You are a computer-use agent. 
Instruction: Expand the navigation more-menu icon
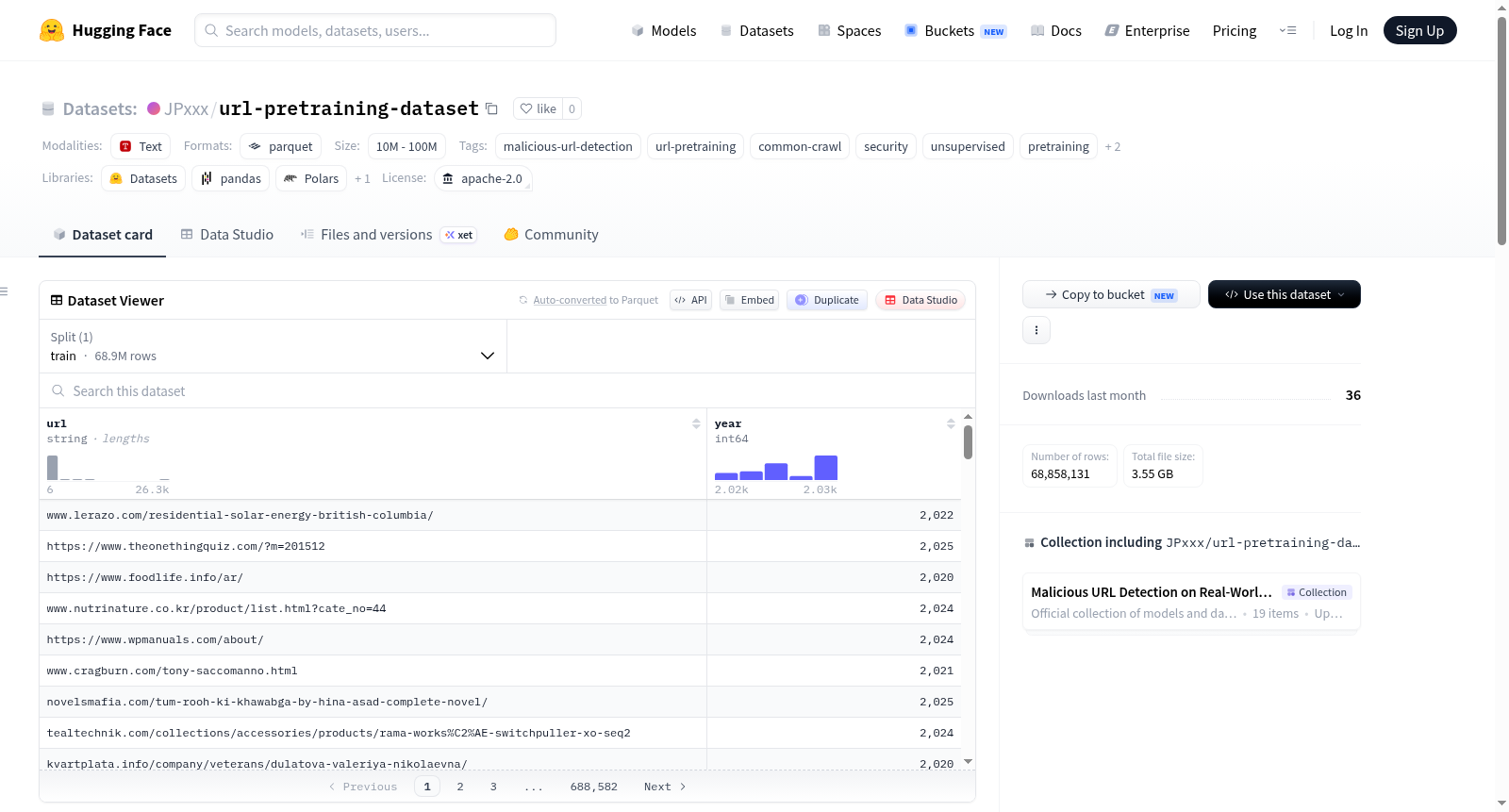pos(1287,30)
